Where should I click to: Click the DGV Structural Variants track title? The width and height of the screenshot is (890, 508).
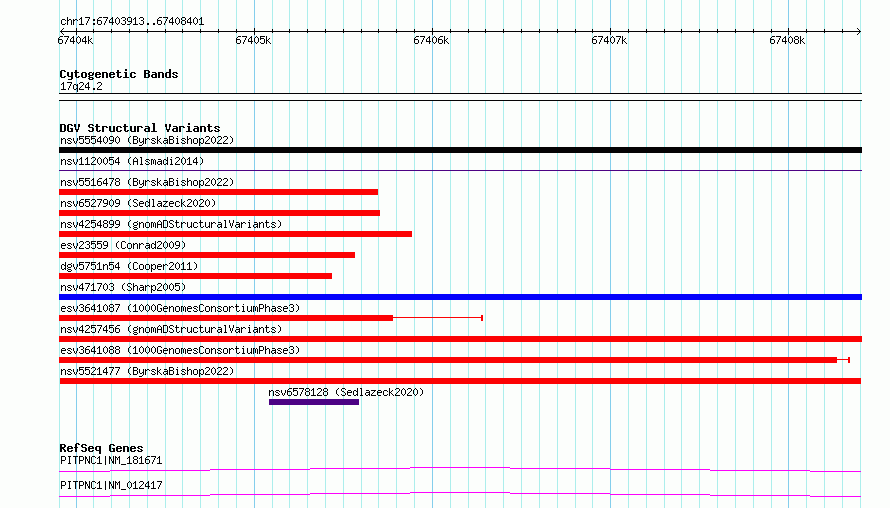[x=140, y=128]
